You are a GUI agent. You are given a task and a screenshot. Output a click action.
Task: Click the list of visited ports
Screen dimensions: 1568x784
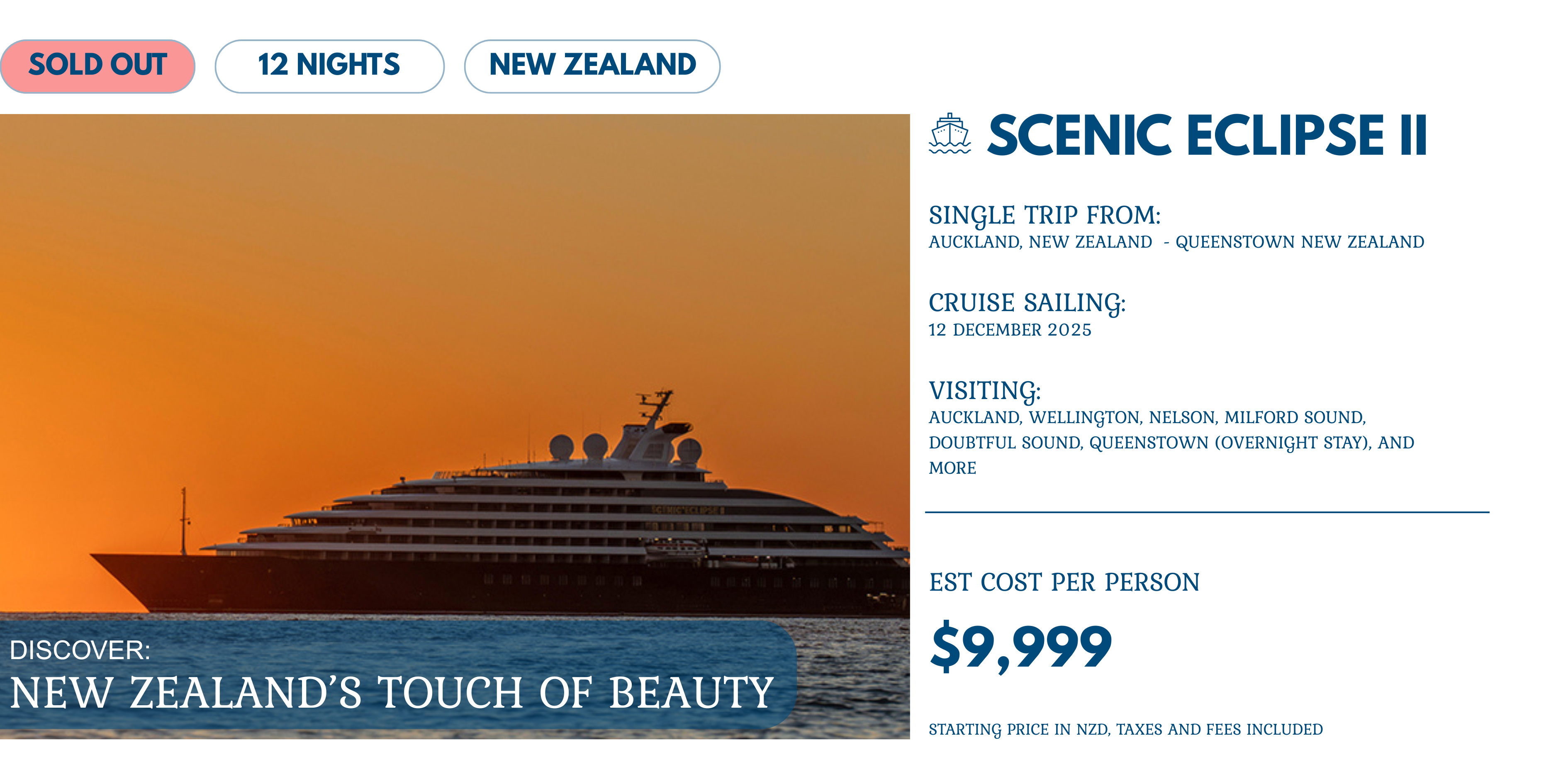tap(1171, 443)
